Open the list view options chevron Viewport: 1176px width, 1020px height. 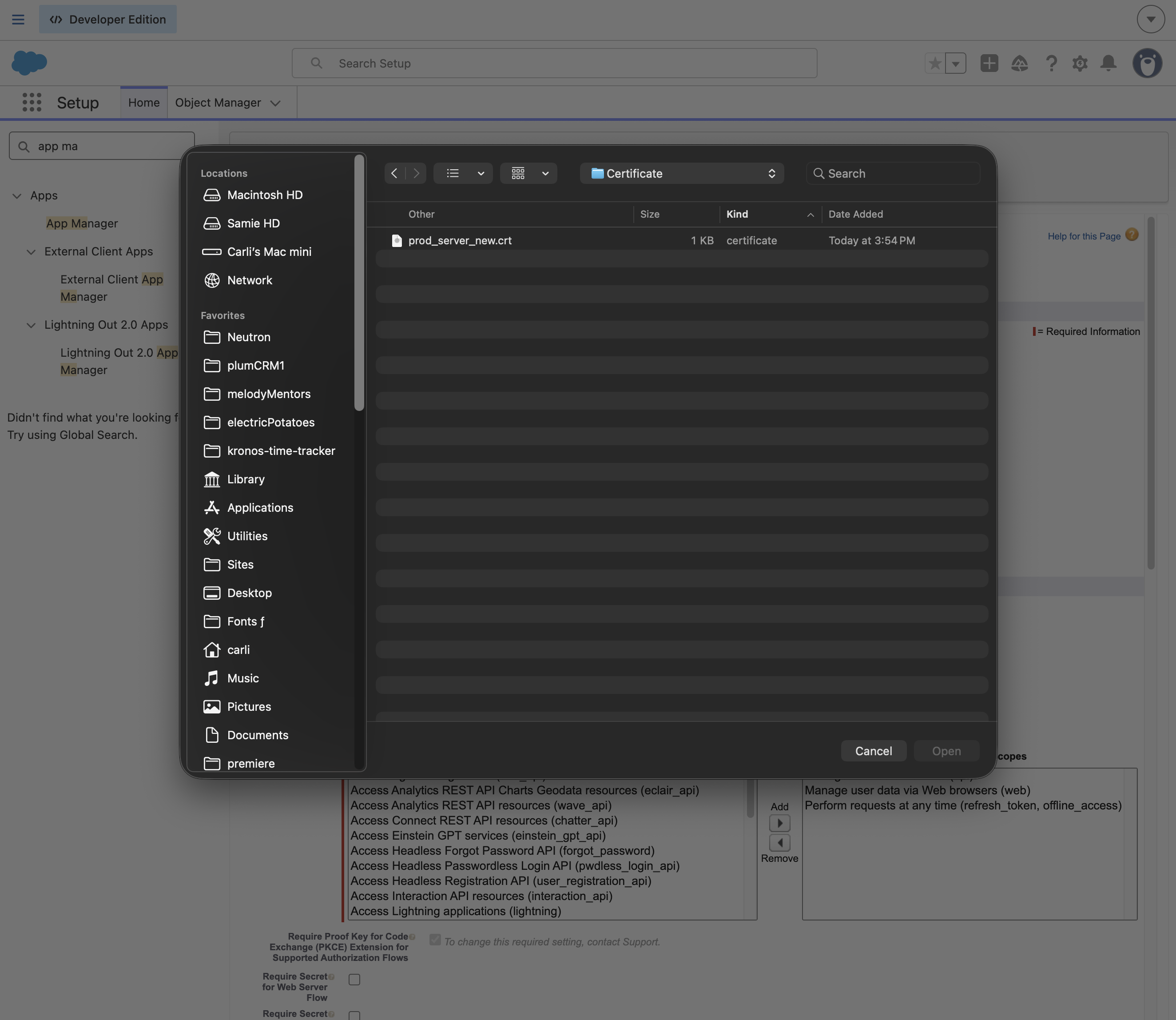pyautogui.click(x=481, y=173)
